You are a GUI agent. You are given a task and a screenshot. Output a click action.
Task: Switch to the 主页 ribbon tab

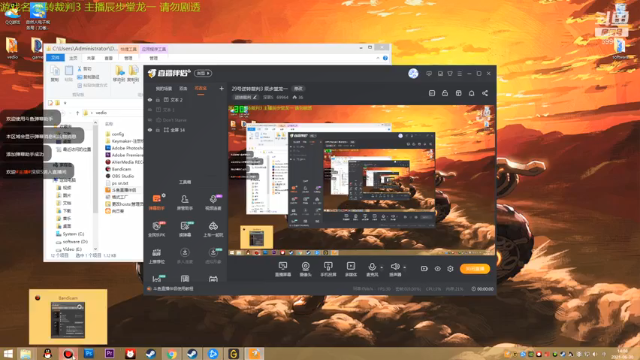[x=73, y=58]
